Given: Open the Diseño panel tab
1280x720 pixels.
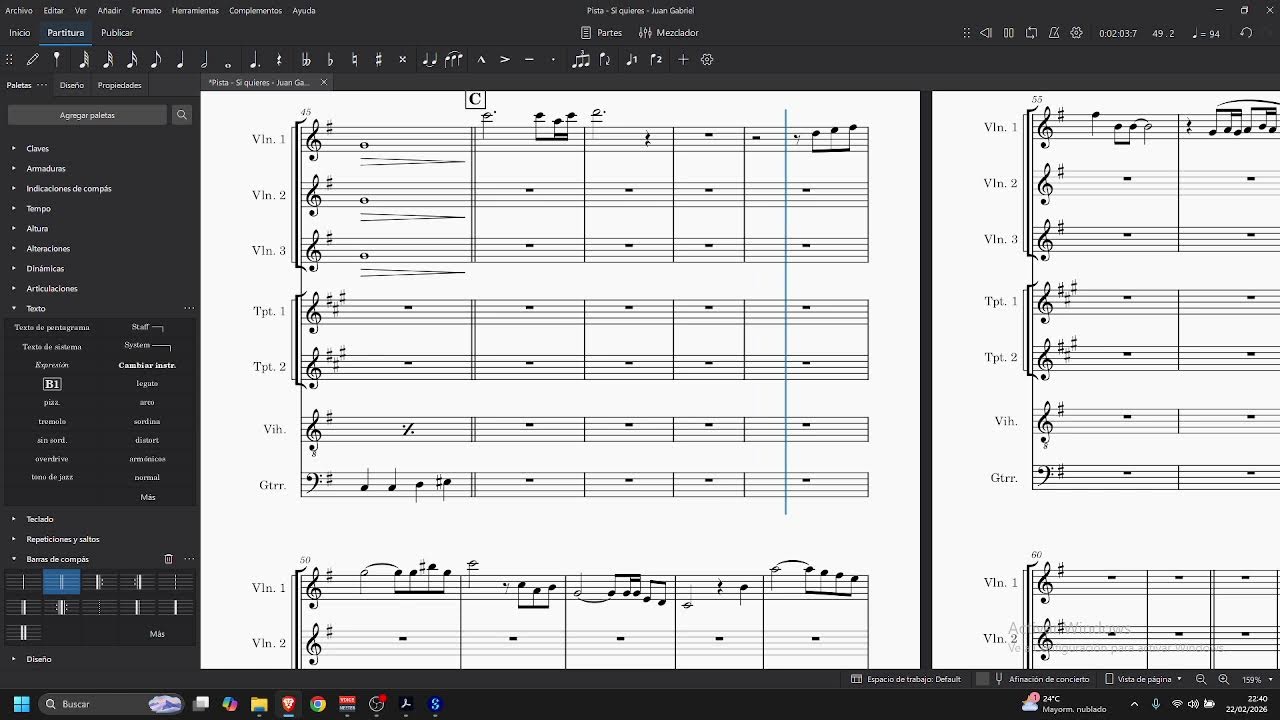Looking at the screenshot, I should click(72, 85).
